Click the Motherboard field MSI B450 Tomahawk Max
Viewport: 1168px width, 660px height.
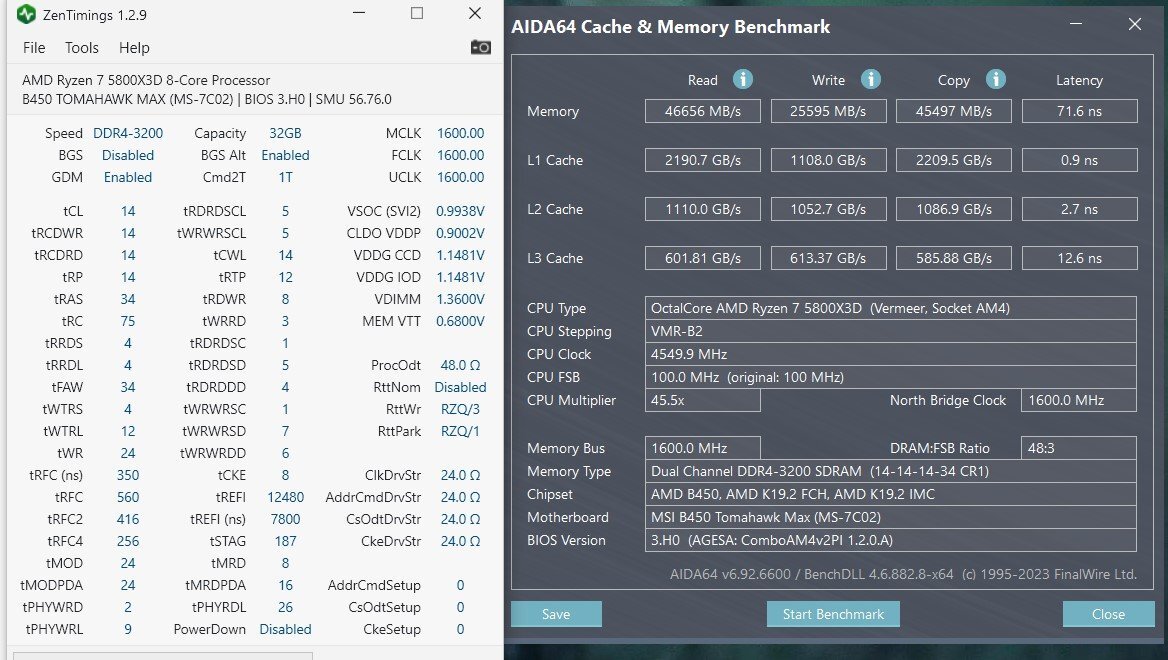891,517
